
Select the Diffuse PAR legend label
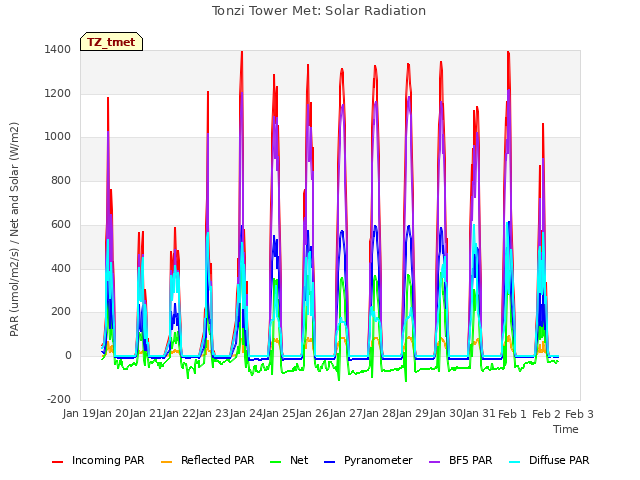click(559, 460)
